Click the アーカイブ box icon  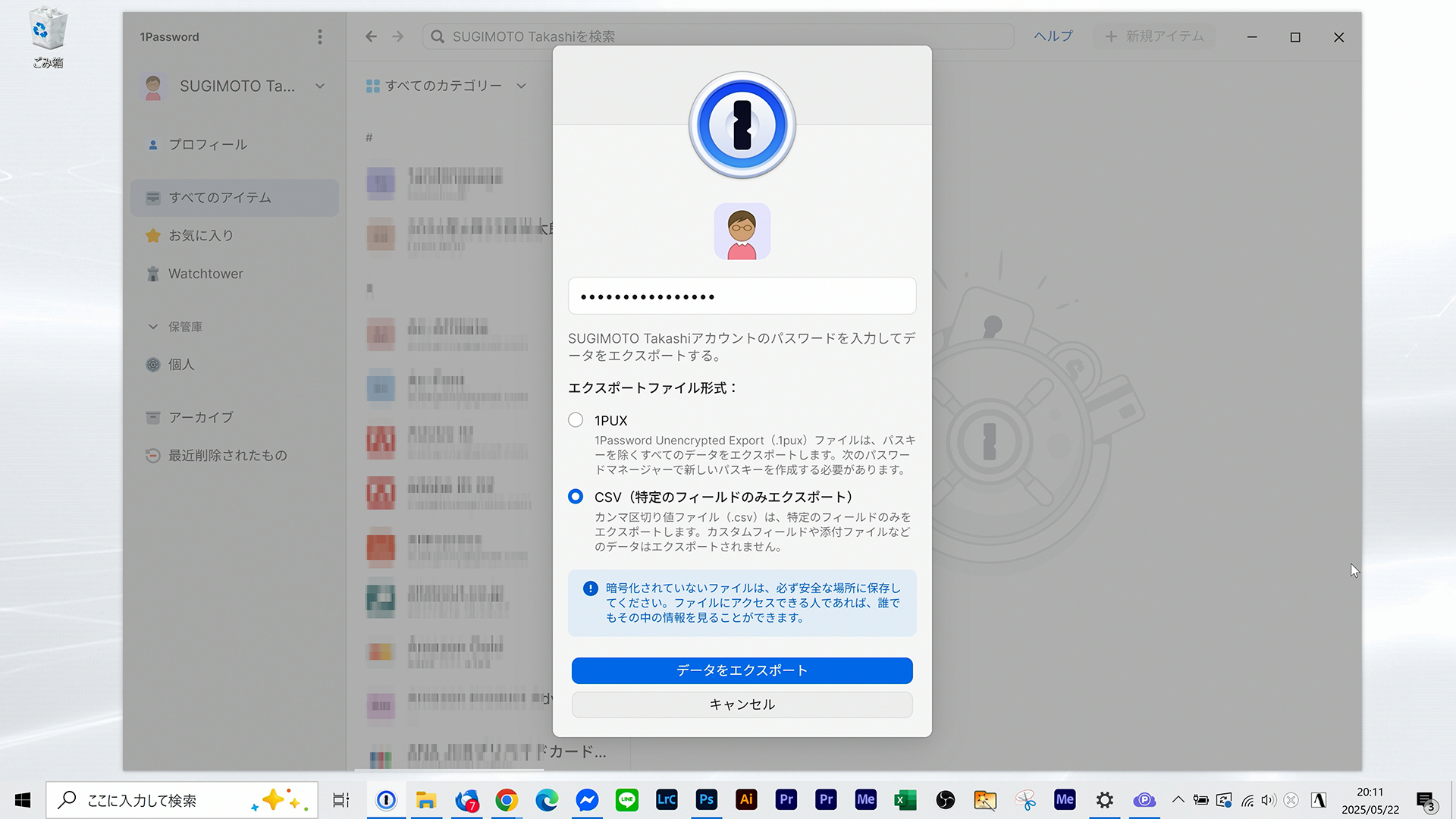(x=152, y=418)
